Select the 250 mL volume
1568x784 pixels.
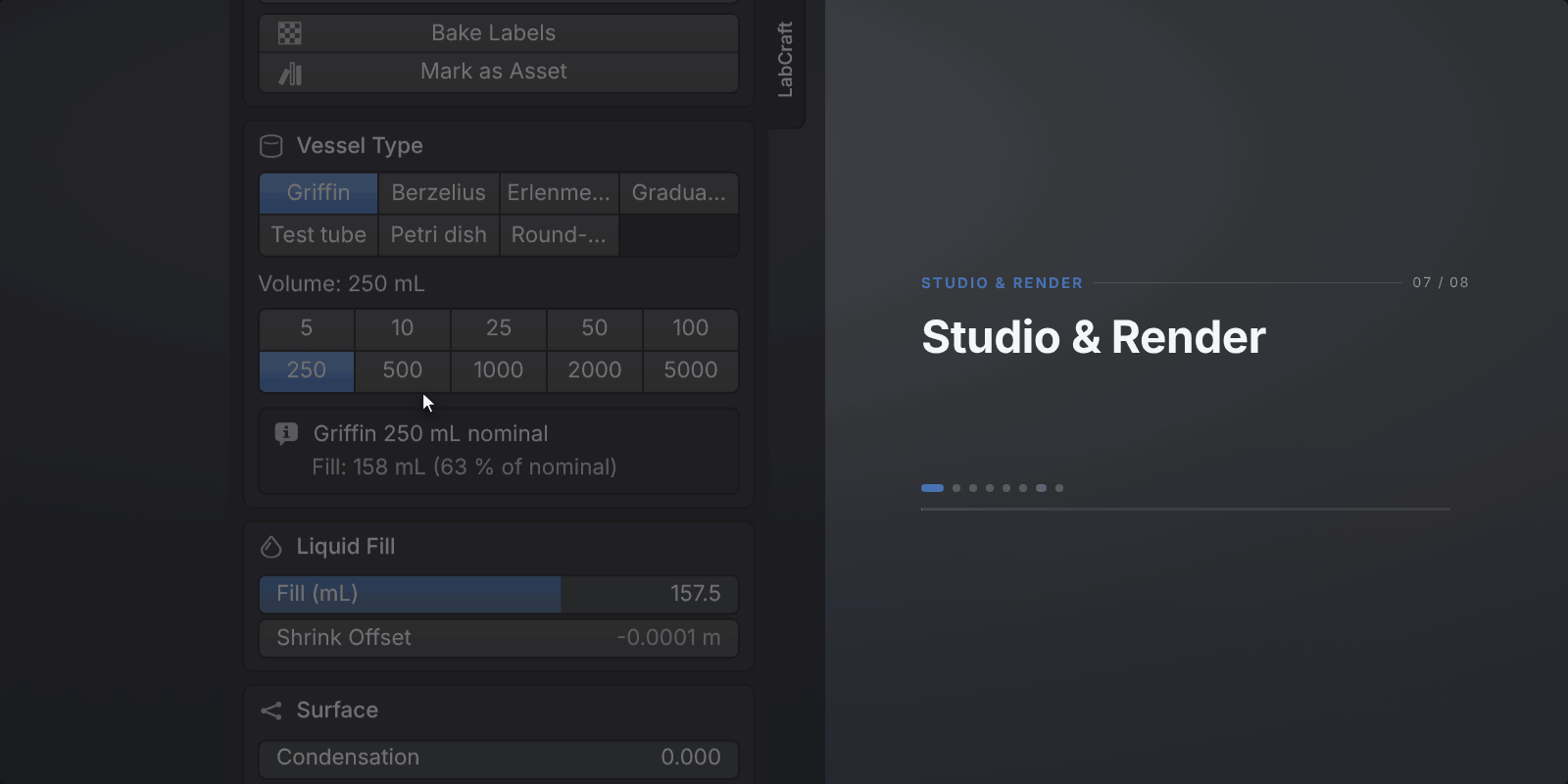pyautogui.click(x=307, y=370)
